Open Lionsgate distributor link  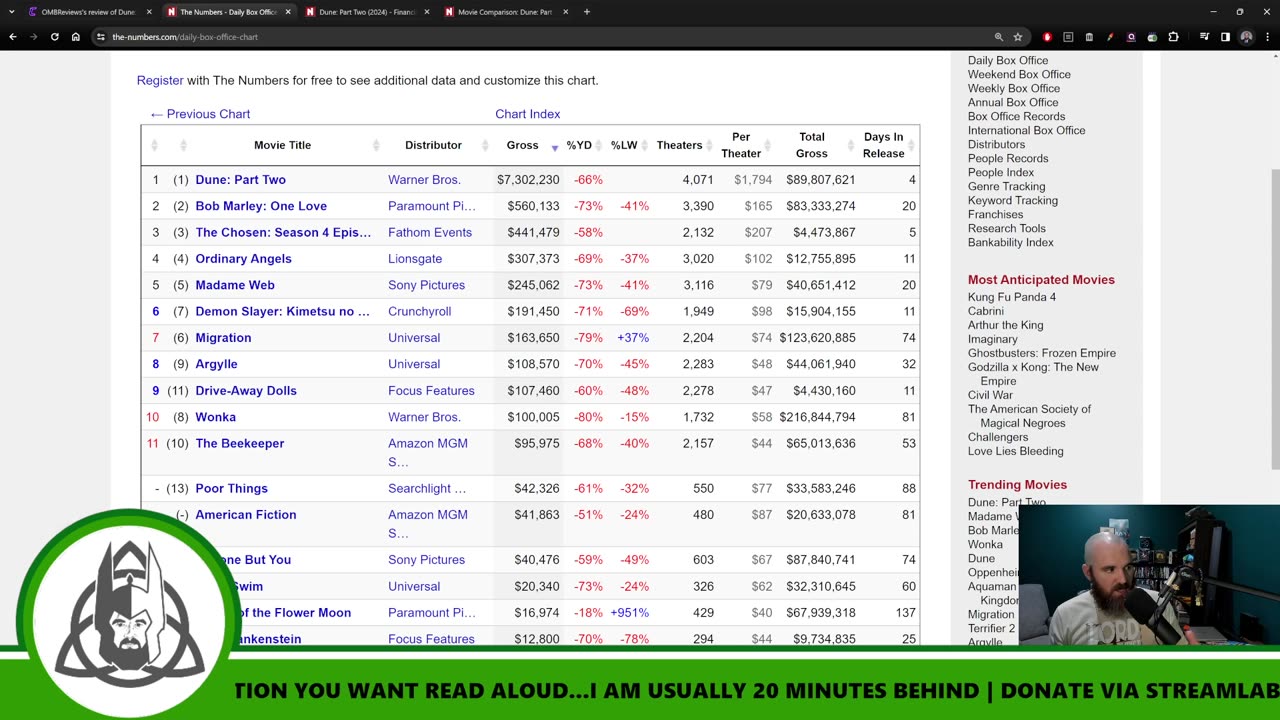(x=415, y=259)
